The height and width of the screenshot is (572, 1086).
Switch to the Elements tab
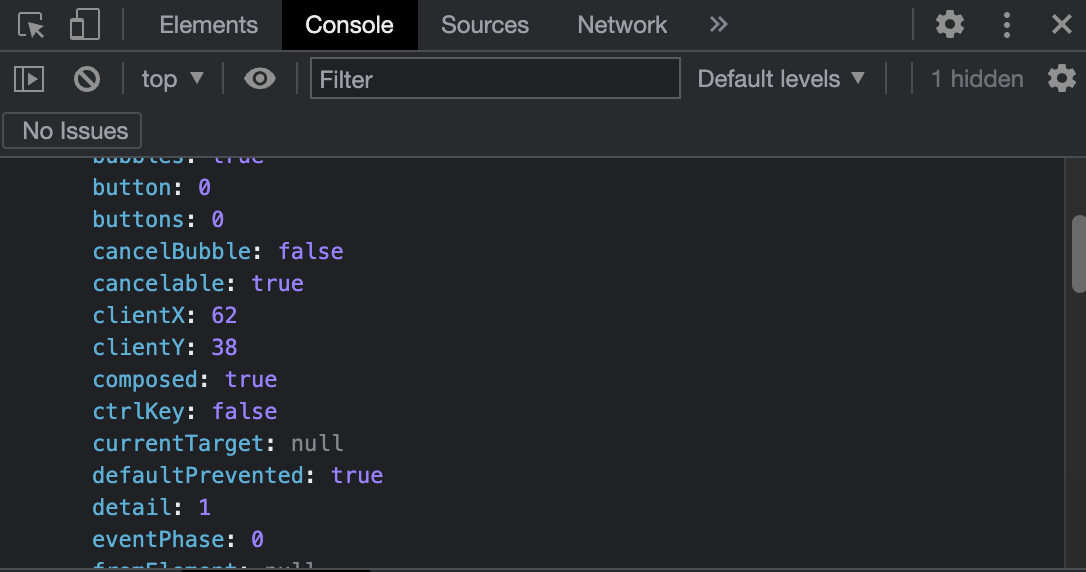point(208,25)
